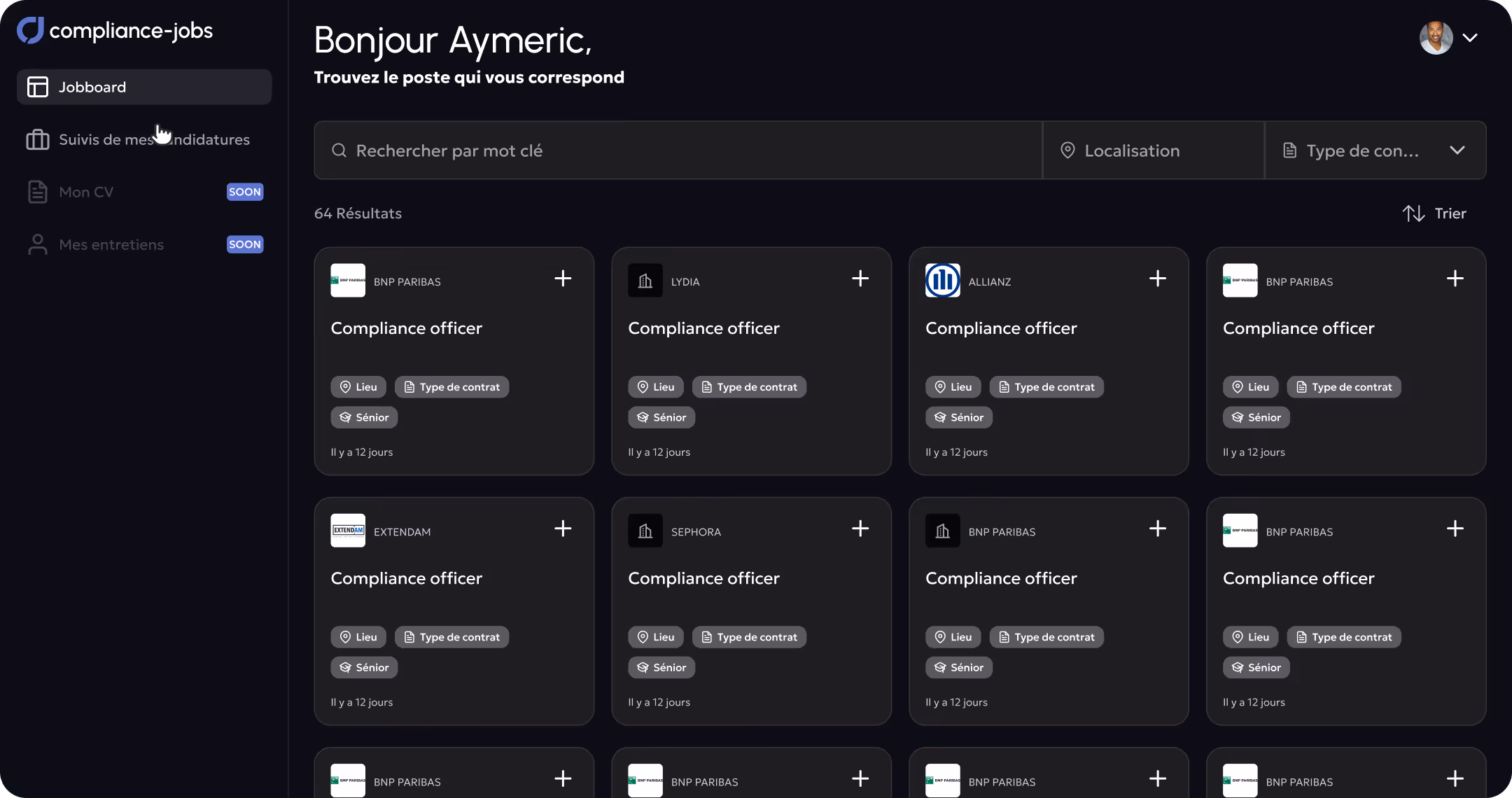Screen dimensions: 1512x798
Task: Click the plus icon on Extendam card
Action: tap(563, 528)
